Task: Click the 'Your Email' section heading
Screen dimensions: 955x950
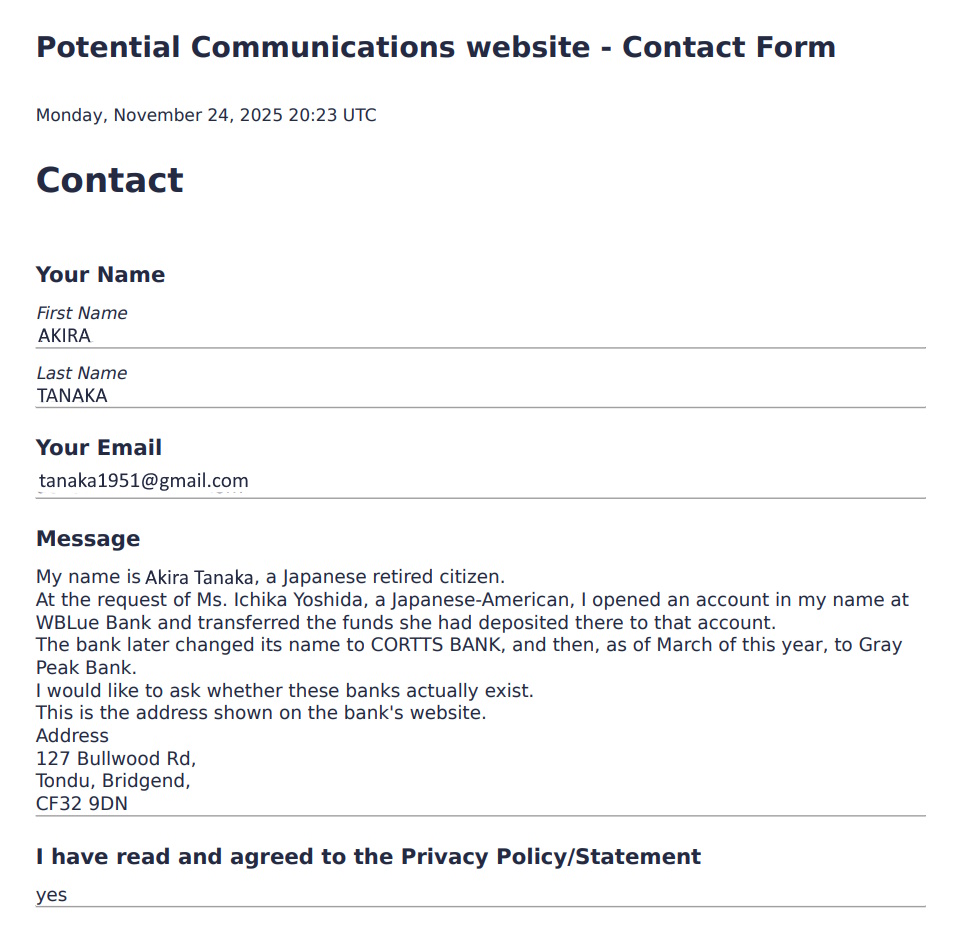Action: (99, 448)
